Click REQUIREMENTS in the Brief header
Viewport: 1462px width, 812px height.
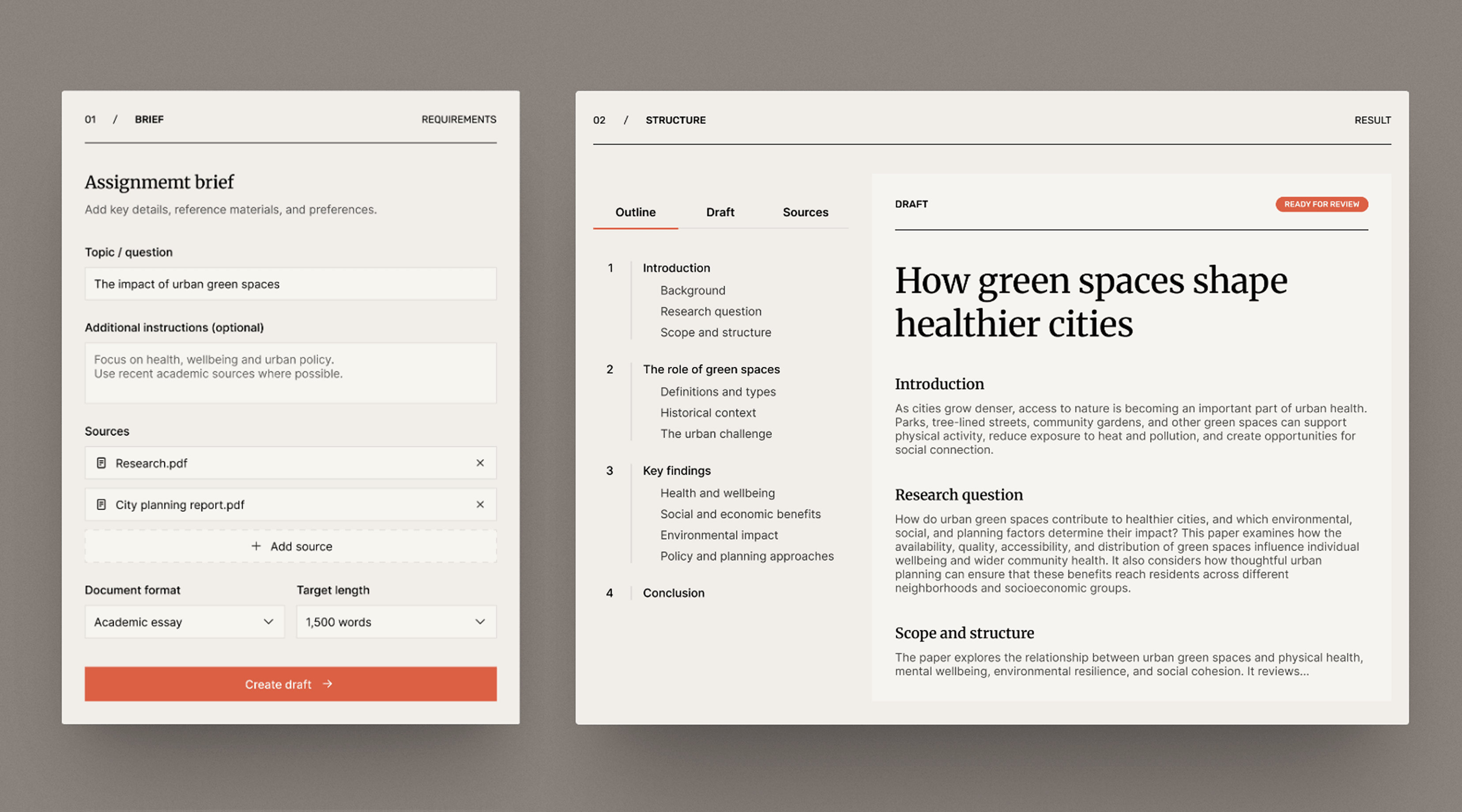pyautogui.click(x=459, y=120)
